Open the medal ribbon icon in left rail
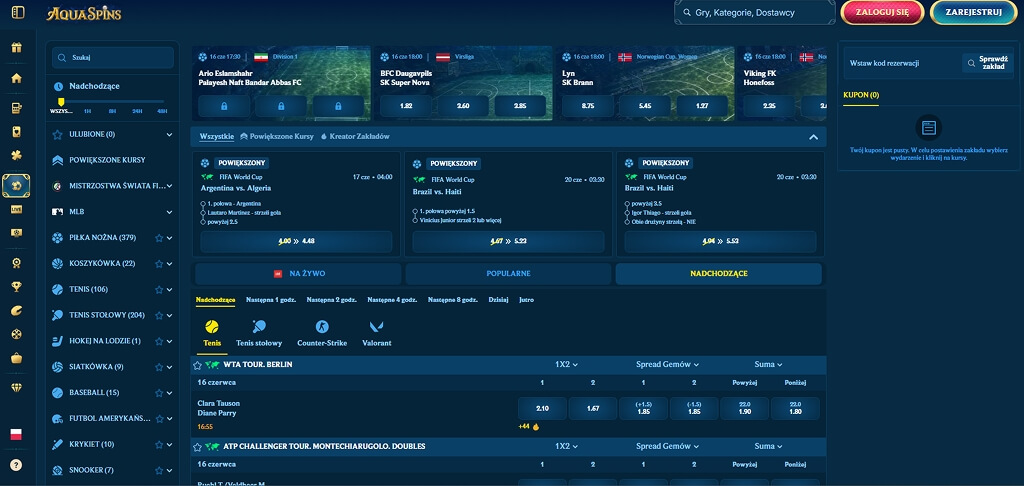 point(16,263)
